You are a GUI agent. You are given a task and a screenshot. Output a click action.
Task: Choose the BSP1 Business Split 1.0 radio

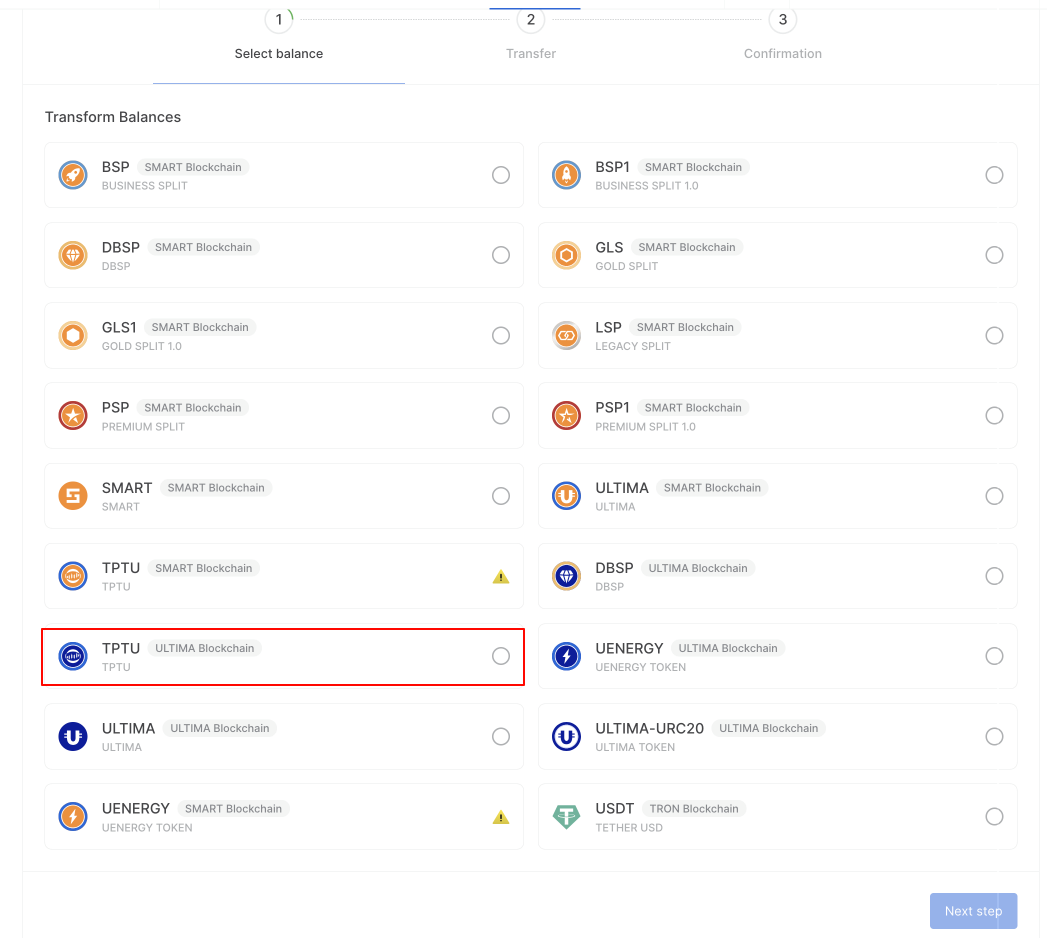pos(994,175)
